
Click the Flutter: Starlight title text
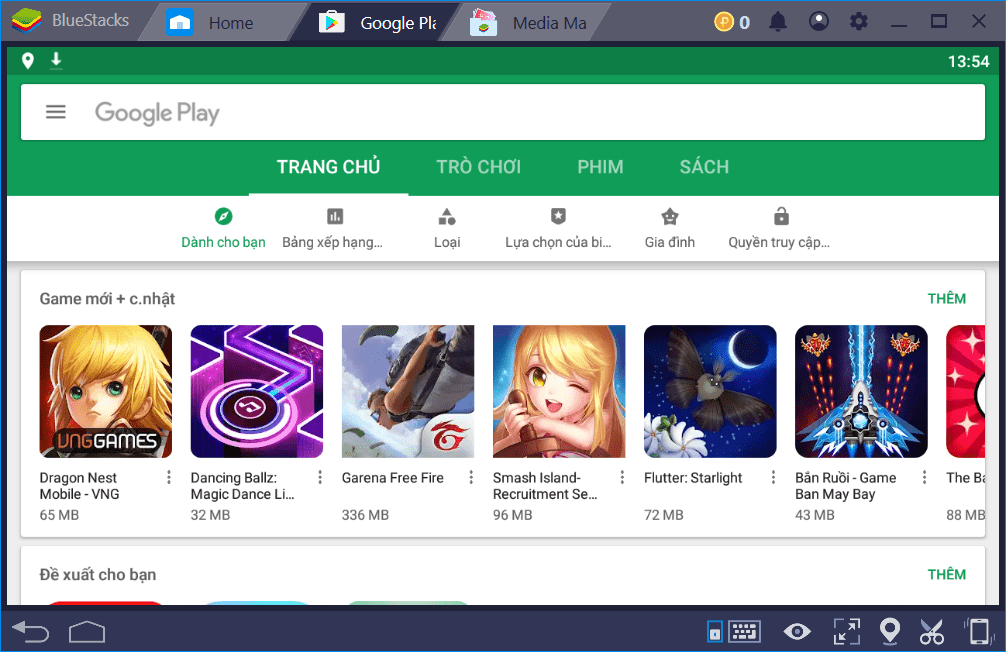(x=693, y=478)
